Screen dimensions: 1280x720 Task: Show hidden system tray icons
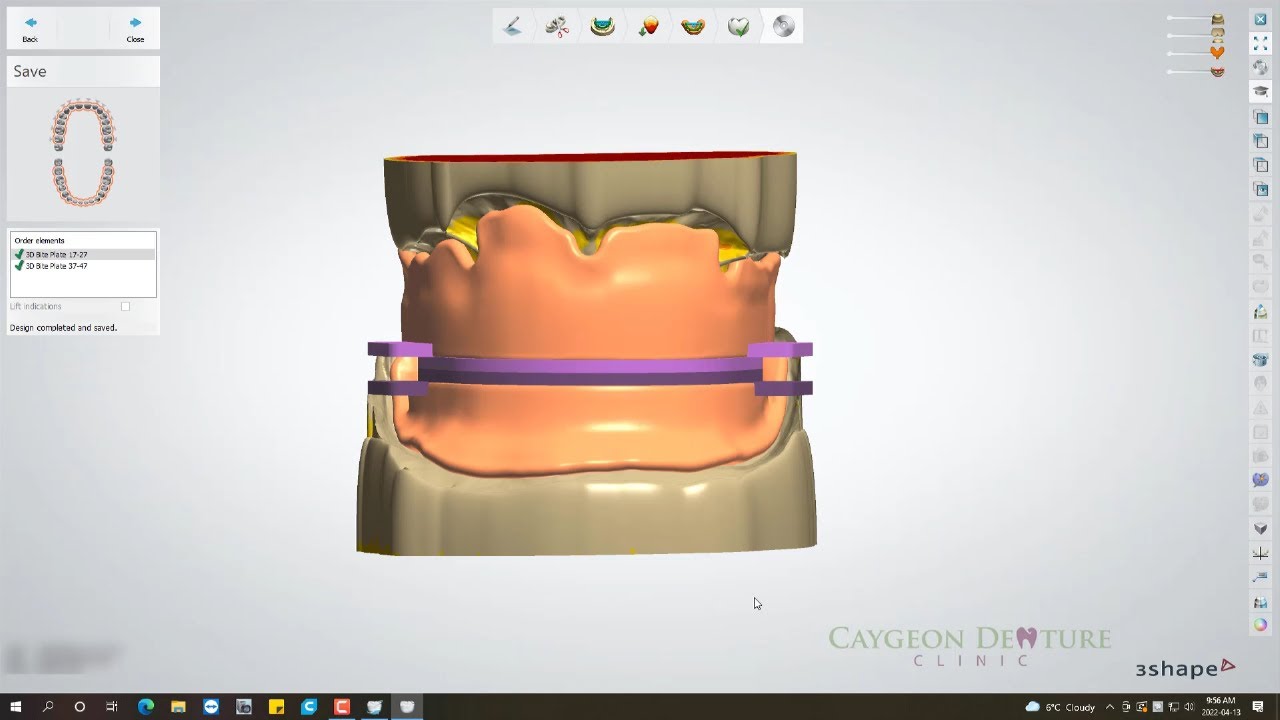tap(1110, 707)
